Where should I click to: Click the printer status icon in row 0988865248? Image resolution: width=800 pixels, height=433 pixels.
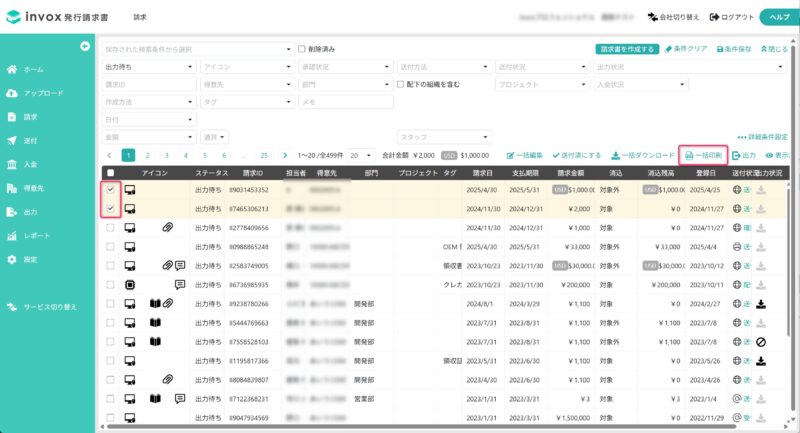click(737, 247)
